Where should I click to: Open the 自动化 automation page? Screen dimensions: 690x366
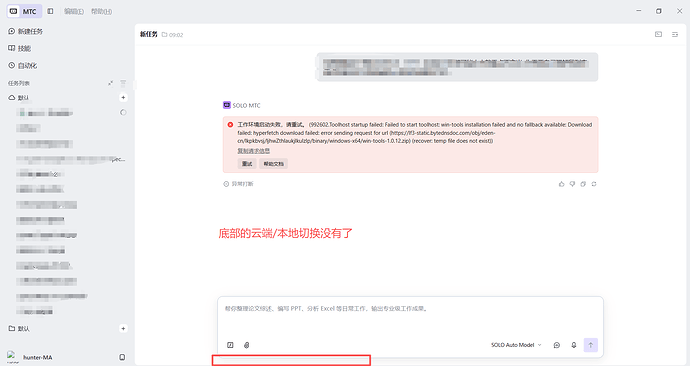coord(22,66)
